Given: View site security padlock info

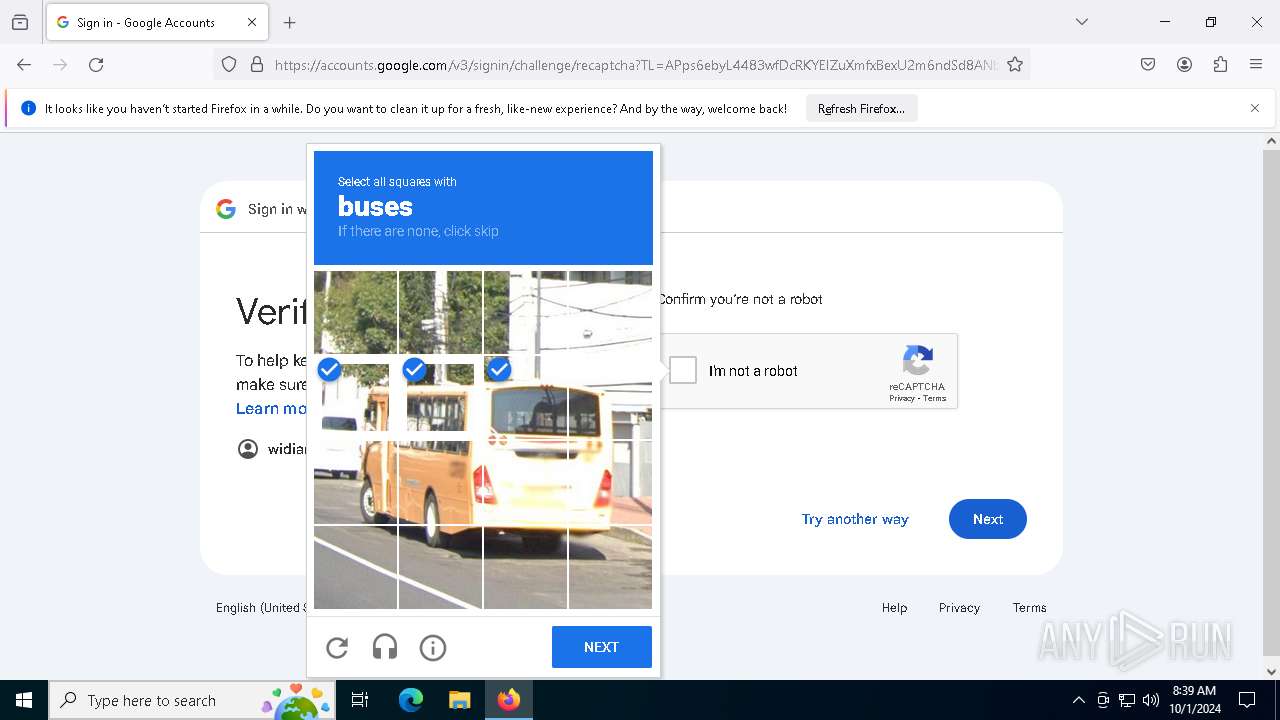Looking at the screenshot, I should [x=257, y=65].
